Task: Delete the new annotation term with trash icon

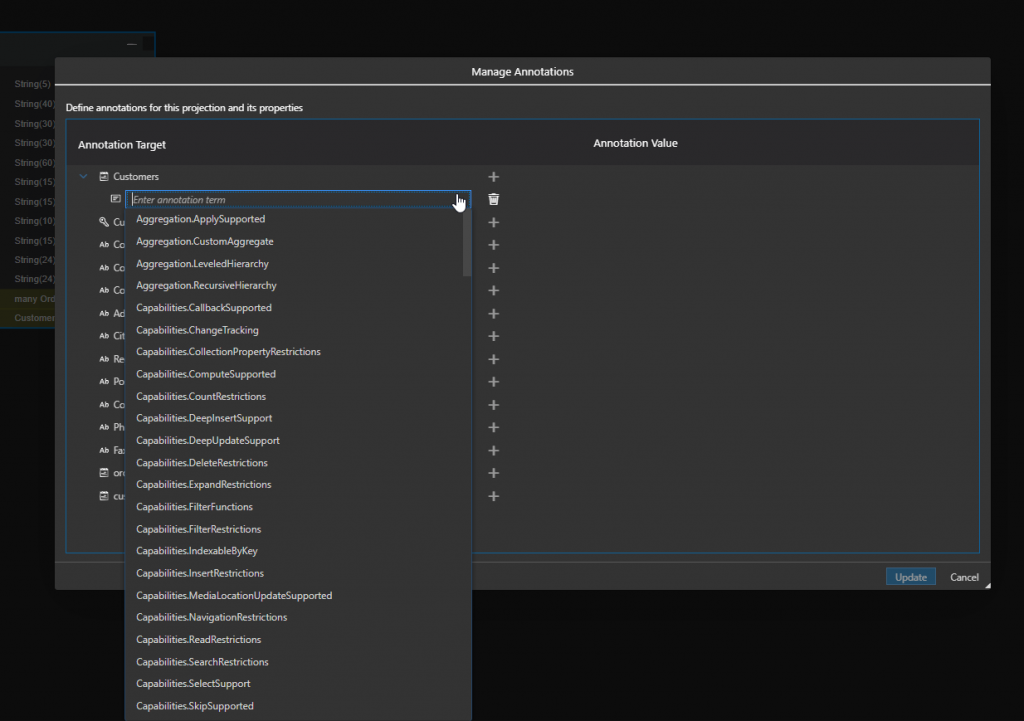Action: [494, 199]
